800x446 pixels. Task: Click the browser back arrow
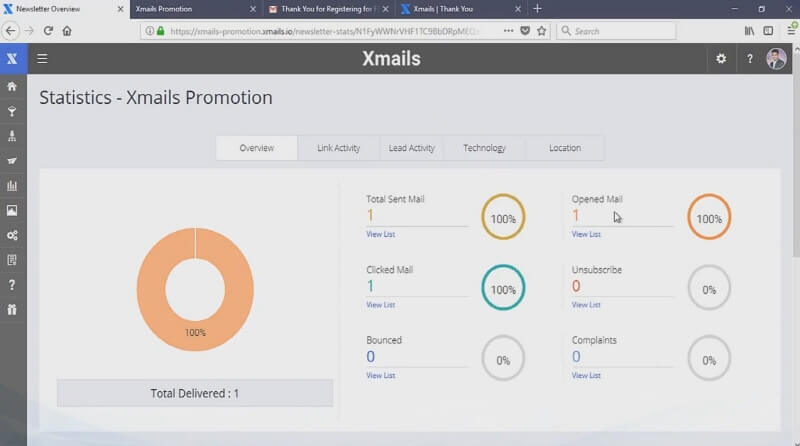point(10,31)
